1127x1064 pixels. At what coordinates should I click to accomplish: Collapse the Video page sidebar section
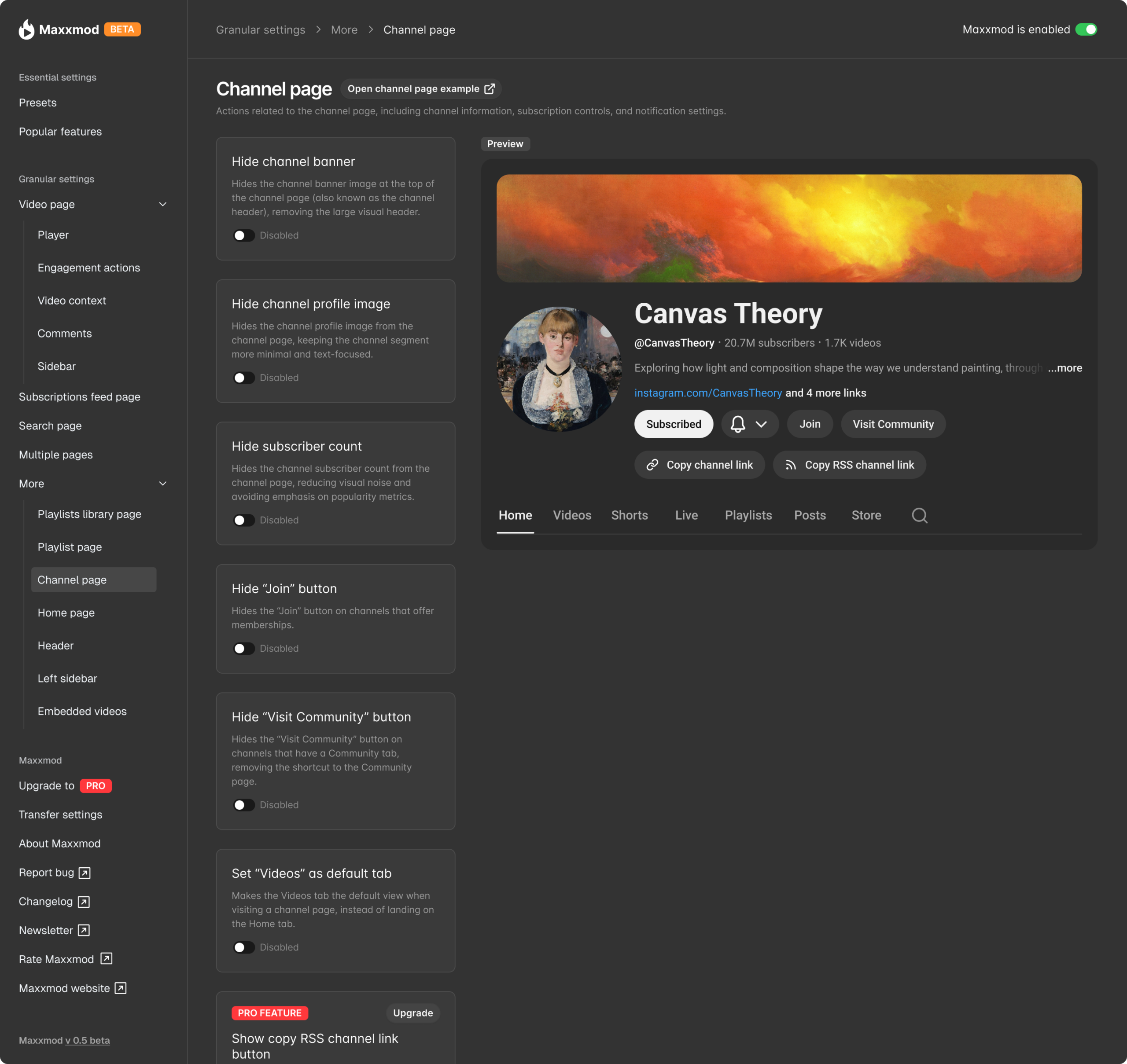163,204
